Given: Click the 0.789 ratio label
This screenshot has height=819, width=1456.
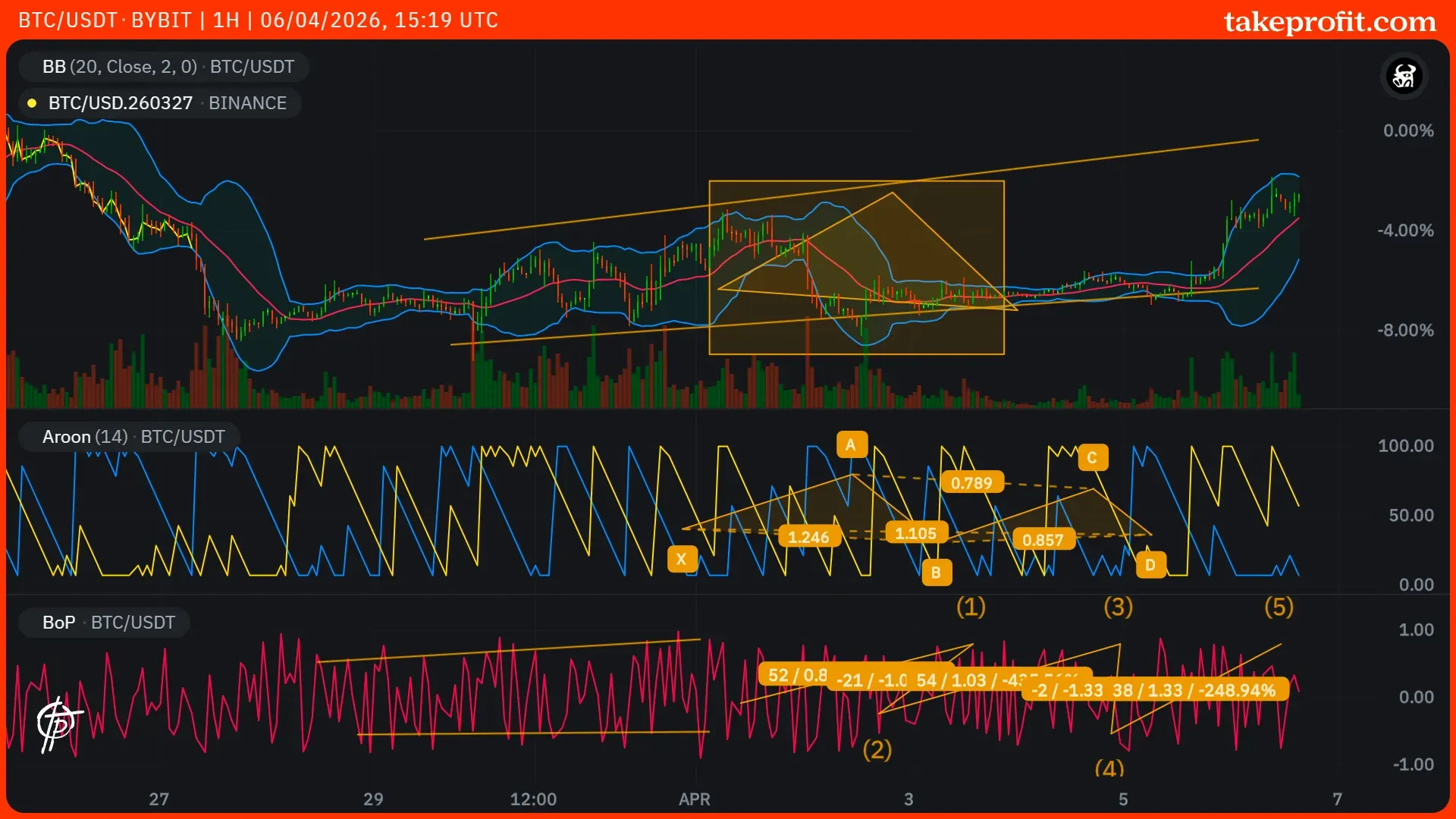Looking at the screenshot, I should pos(971,483).
